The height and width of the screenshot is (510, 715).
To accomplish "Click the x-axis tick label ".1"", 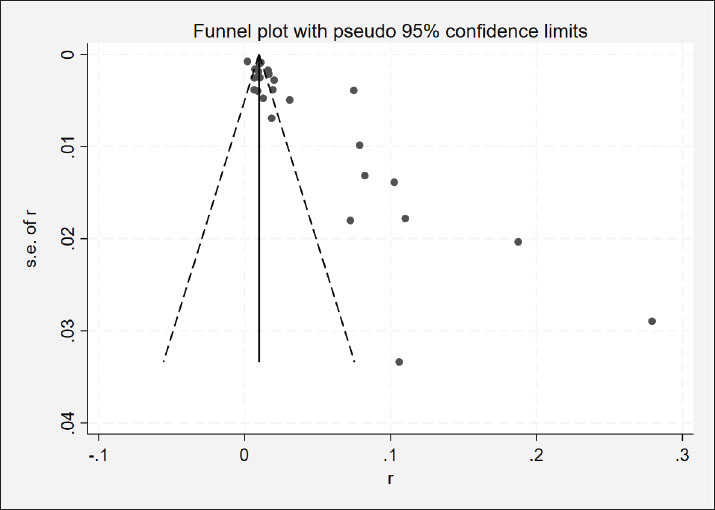I will (388, 456).
